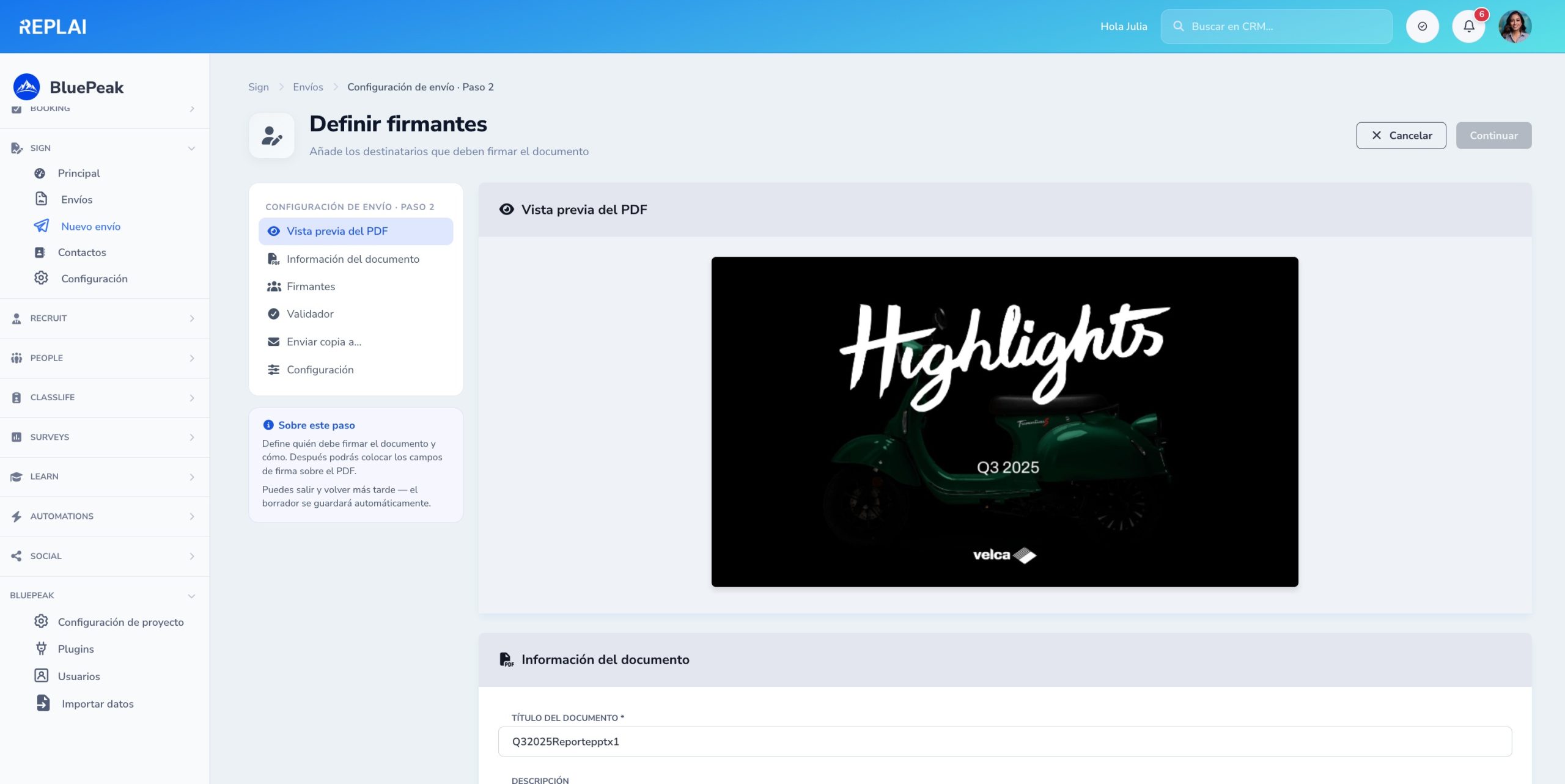The height and width of the screenshot is (784, 1565).
Task: Open Usuarios in BluePeak menu
Action: (x=79, y=676)
